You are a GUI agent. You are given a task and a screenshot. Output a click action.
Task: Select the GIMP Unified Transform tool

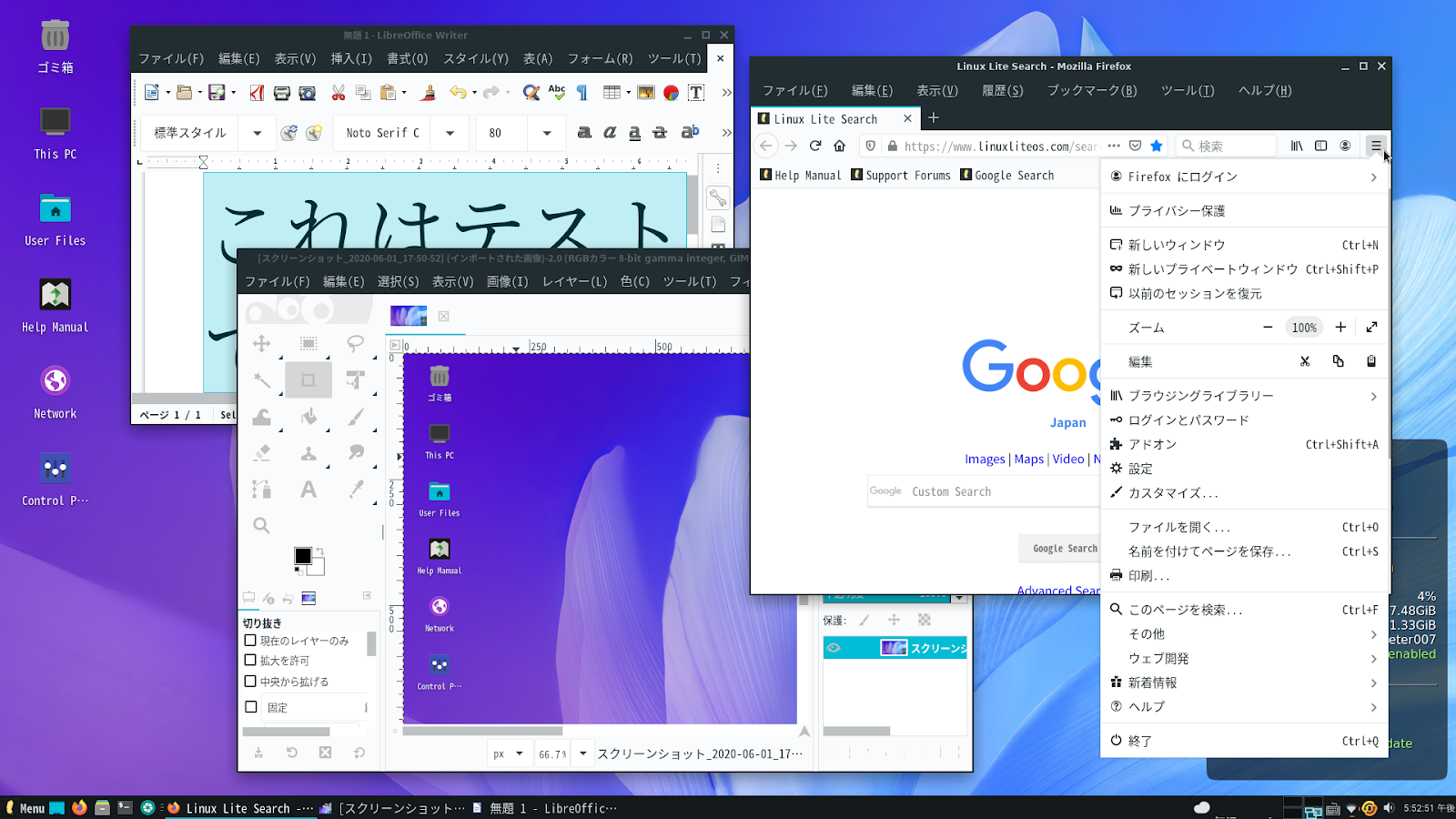355,379
